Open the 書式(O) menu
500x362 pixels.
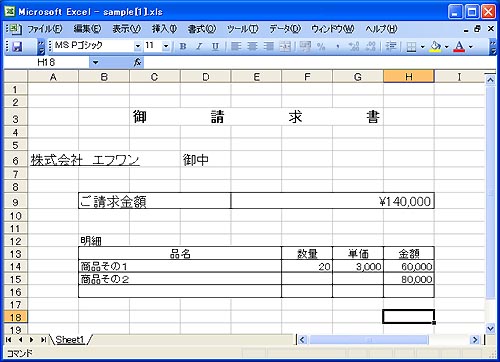click(202, 29)
